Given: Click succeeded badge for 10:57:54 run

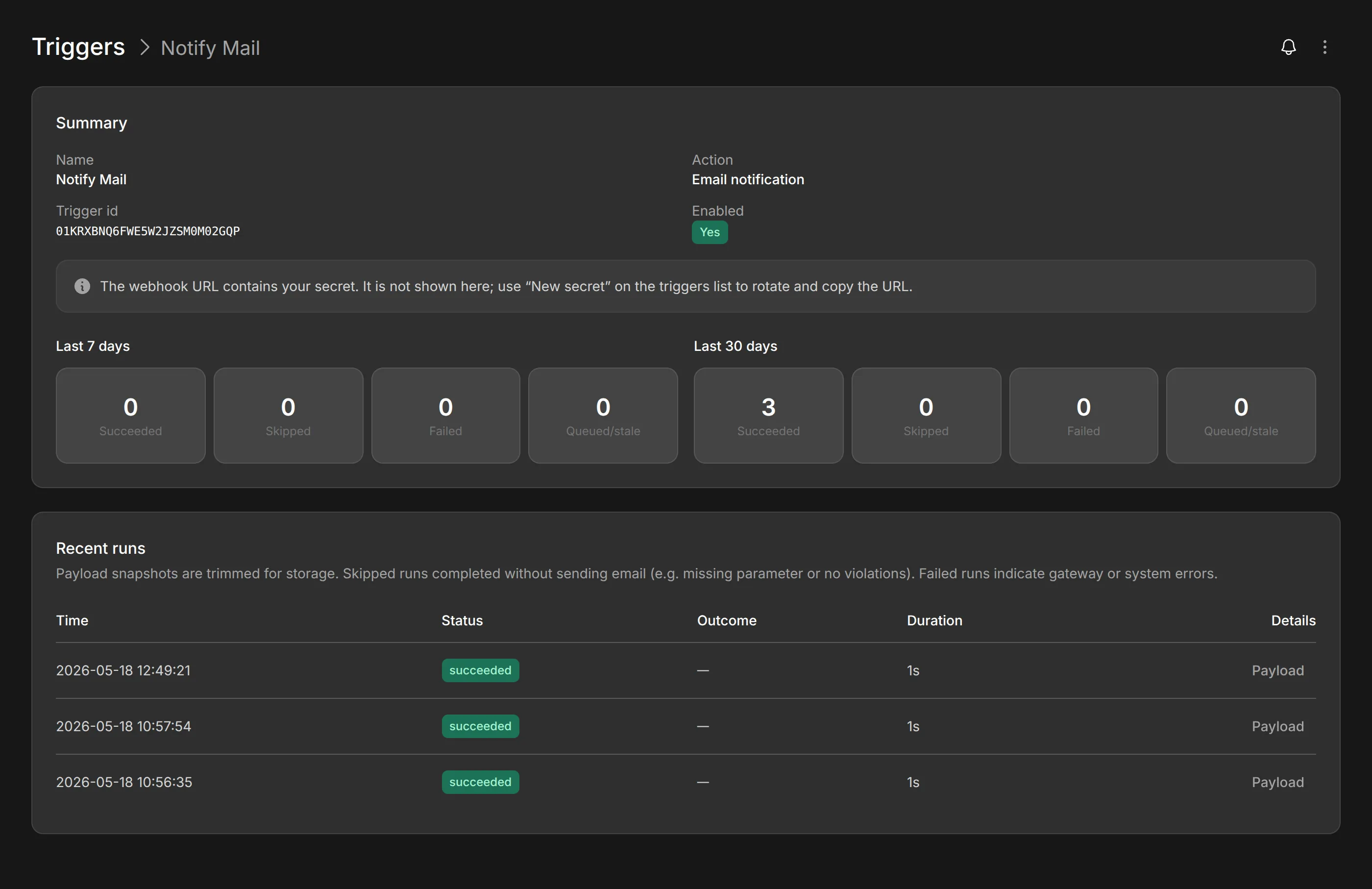Looking at the screenshot, I should pyautogui.click(x=480, y=726).
